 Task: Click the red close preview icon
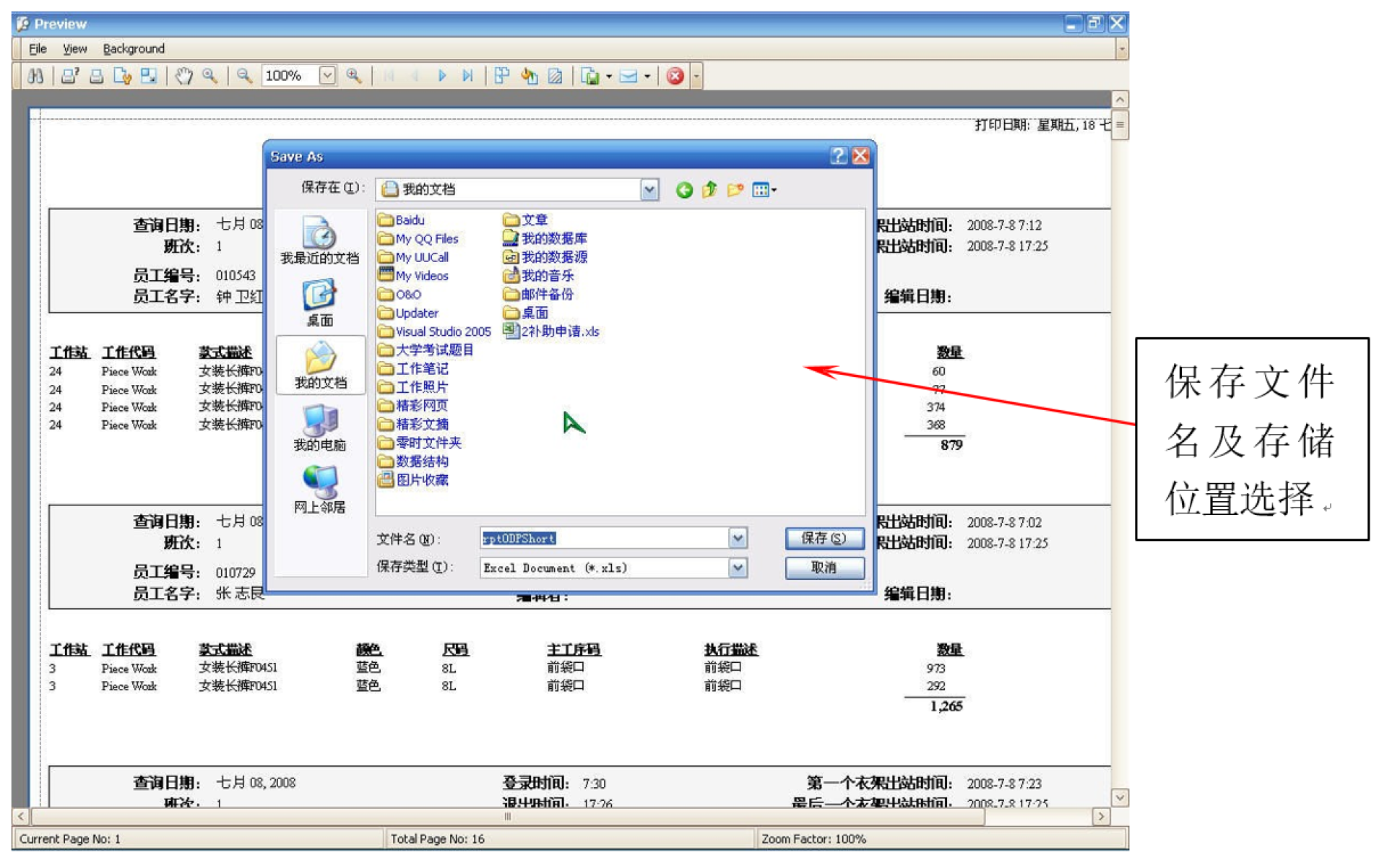[x=675, y=76]
